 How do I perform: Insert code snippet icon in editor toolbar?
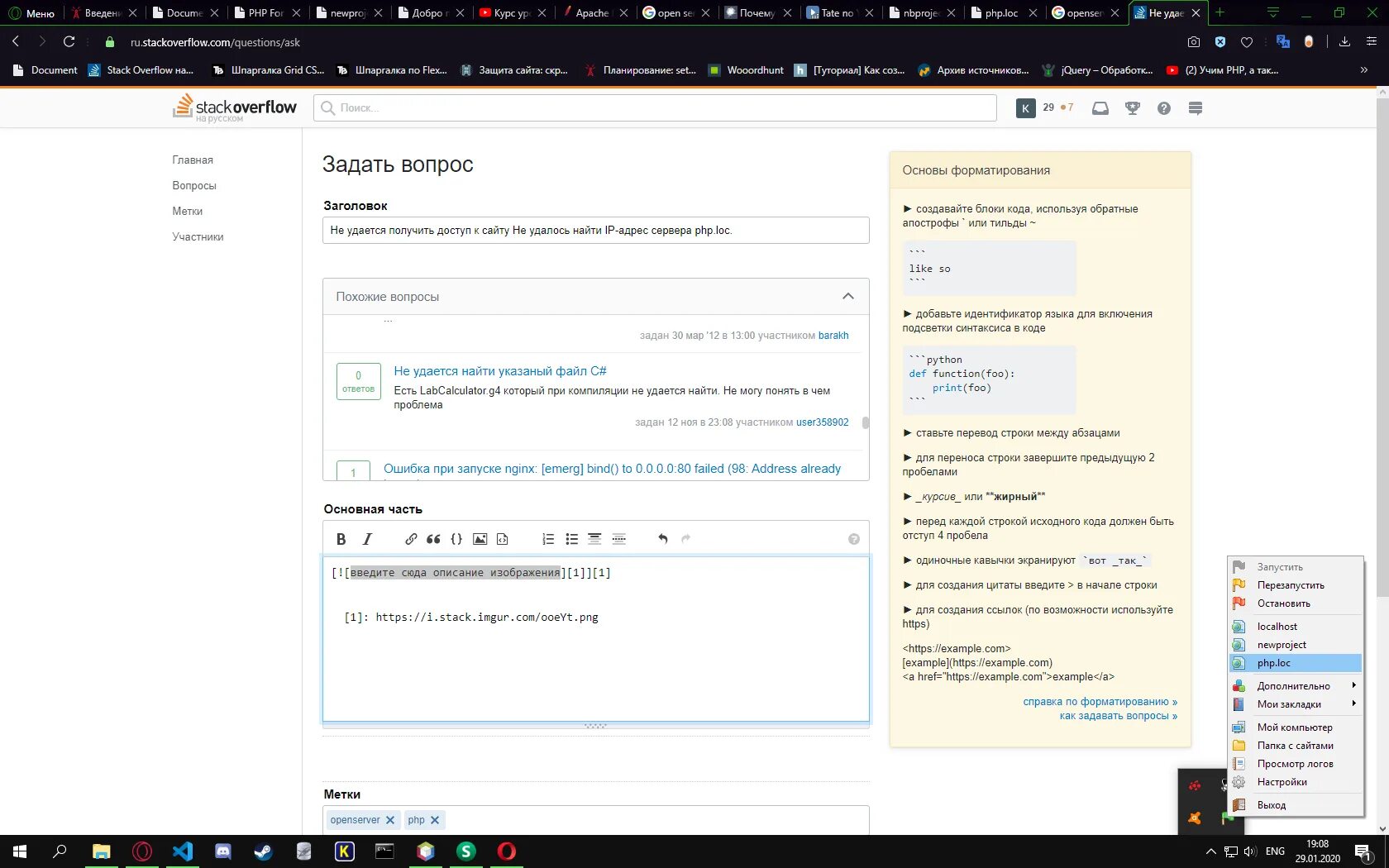click(x=502, y=539)
